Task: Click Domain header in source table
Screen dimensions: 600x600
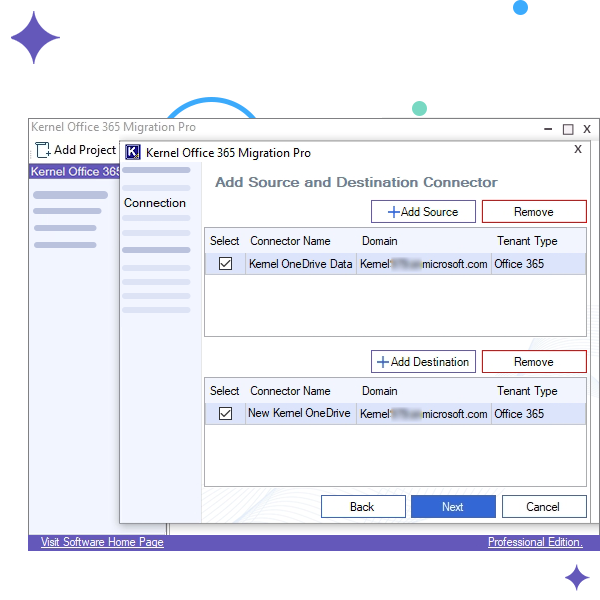Action: pos(380,241)
